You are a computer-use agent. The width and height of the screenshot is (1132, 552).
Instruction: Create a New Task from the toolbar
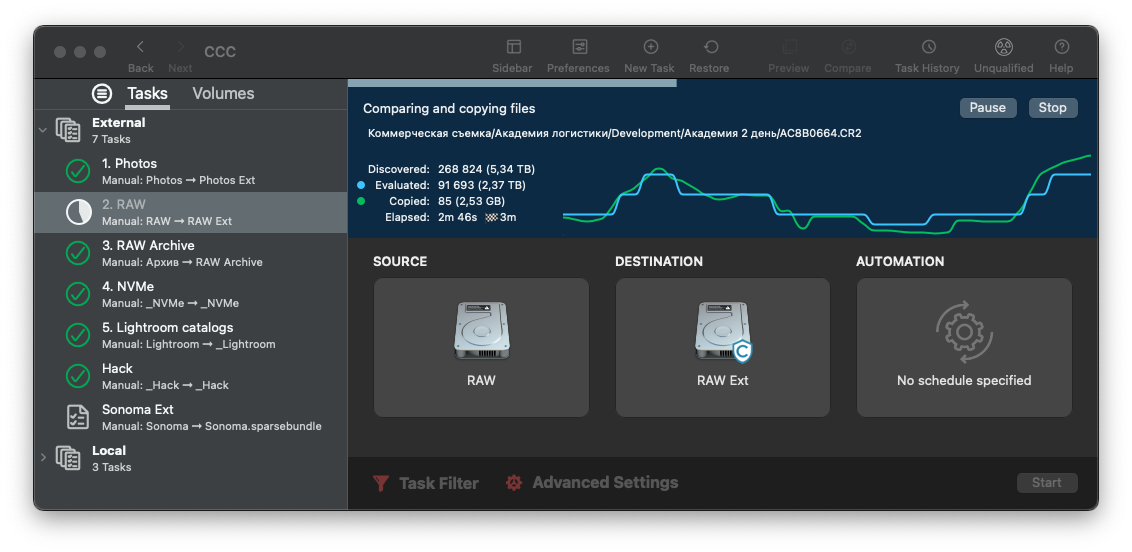point(650,47)
